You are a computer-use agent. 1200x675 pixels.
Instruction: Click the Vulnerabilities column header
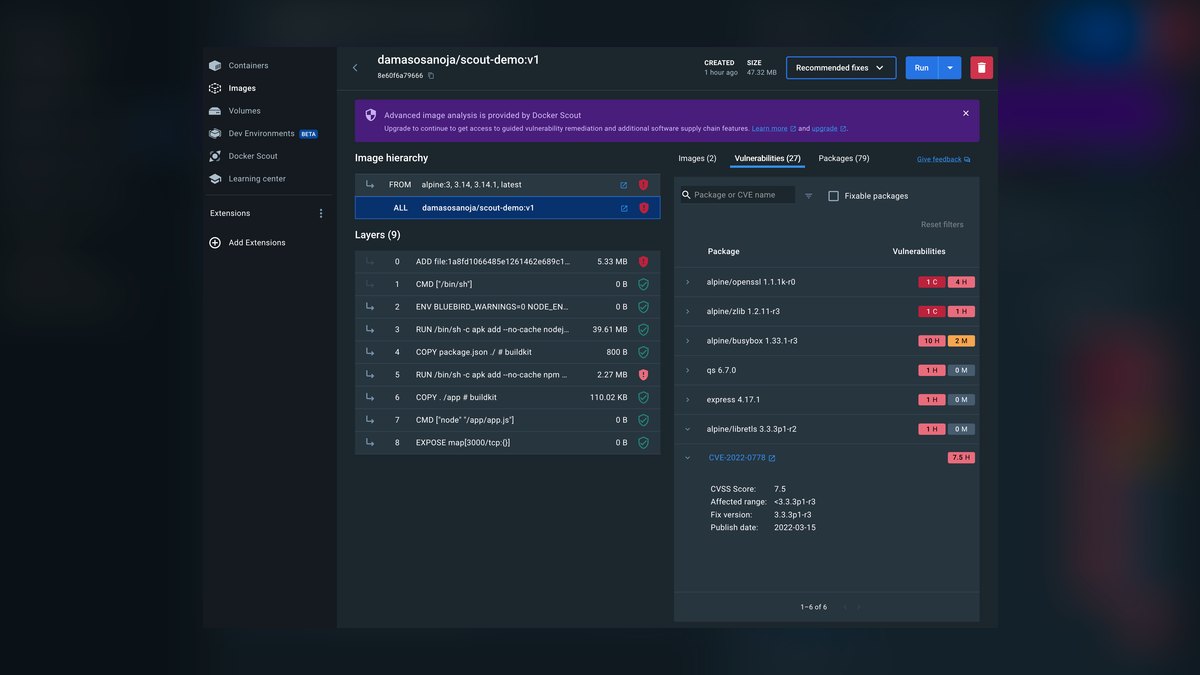tap(919, 252)
